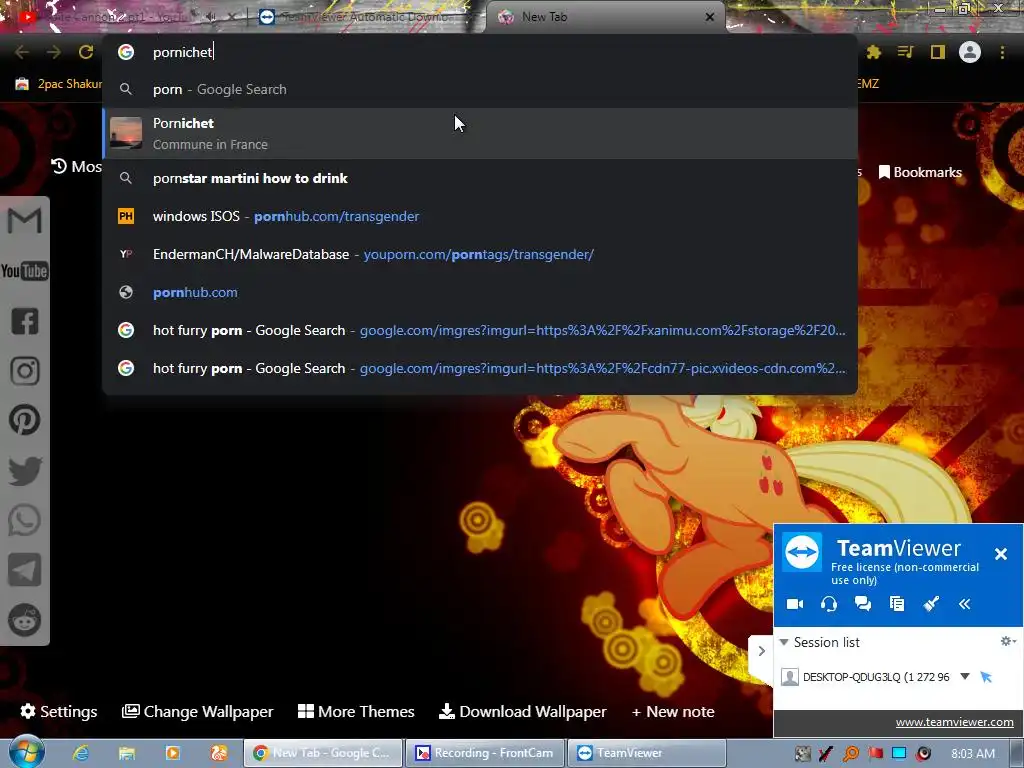Open www.teamviewer.com link
The image size is (1024, 768).
[x=954, y=722]
